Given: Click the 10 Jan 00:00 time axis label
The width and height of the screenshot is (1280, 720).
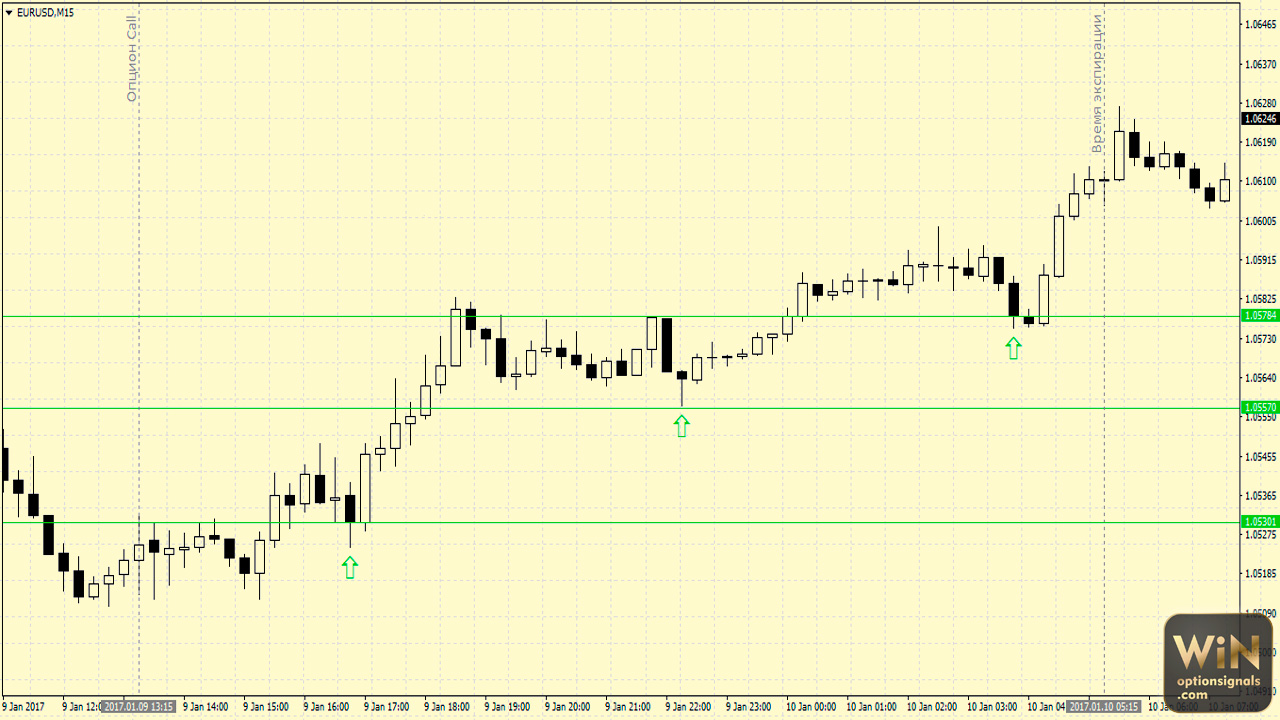Looking at the screenshot, I should pos(810,707).
